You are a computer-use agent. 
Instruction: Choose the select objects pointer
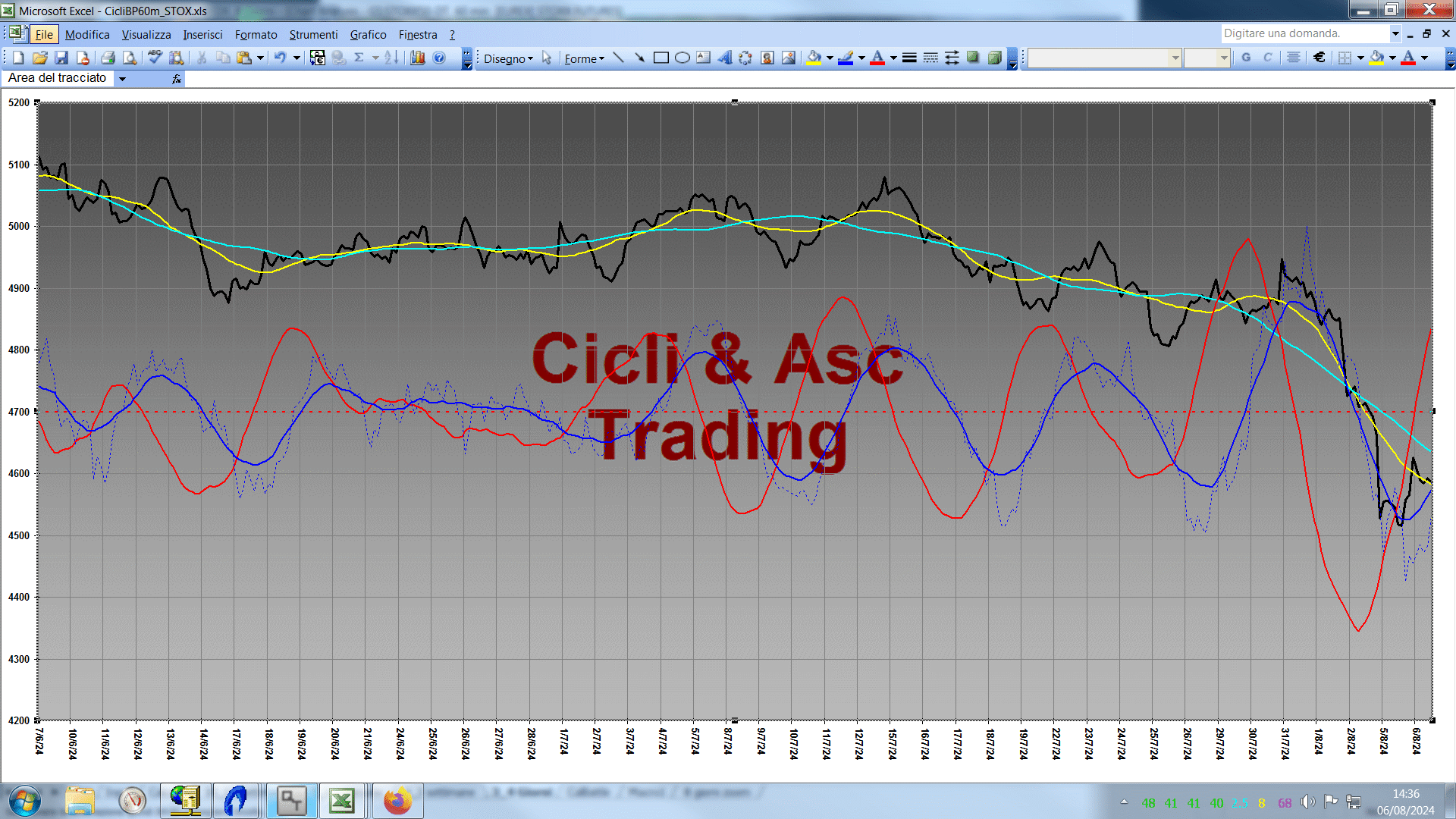(x=547, y=58)
